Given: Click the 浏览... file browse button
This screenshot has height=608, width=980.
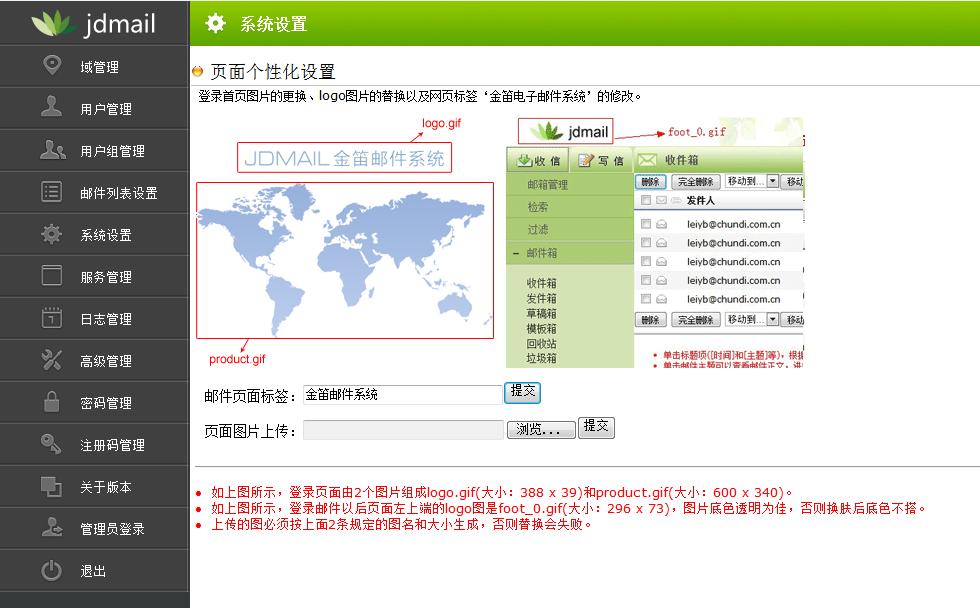Looking at the screenshot, I should [x=541, y=429].
